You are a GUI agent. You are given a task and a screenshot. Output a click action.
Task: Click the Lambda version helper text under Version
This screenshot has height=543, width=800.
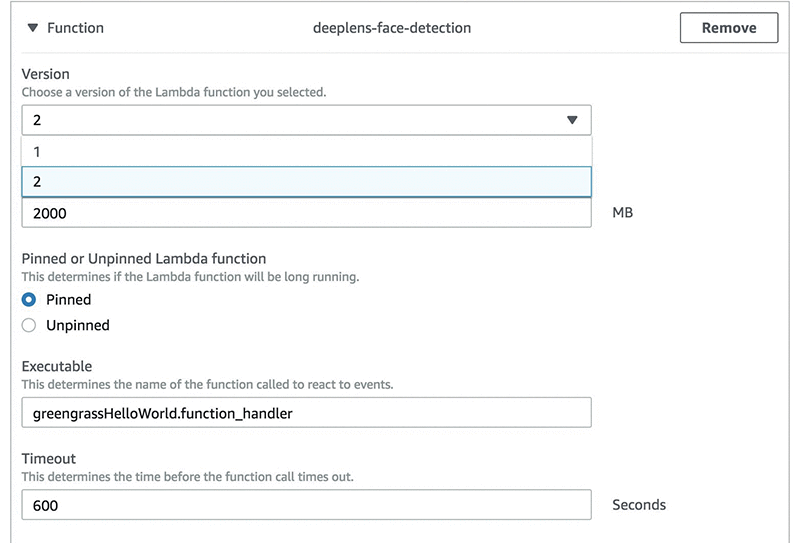(174, 92)
